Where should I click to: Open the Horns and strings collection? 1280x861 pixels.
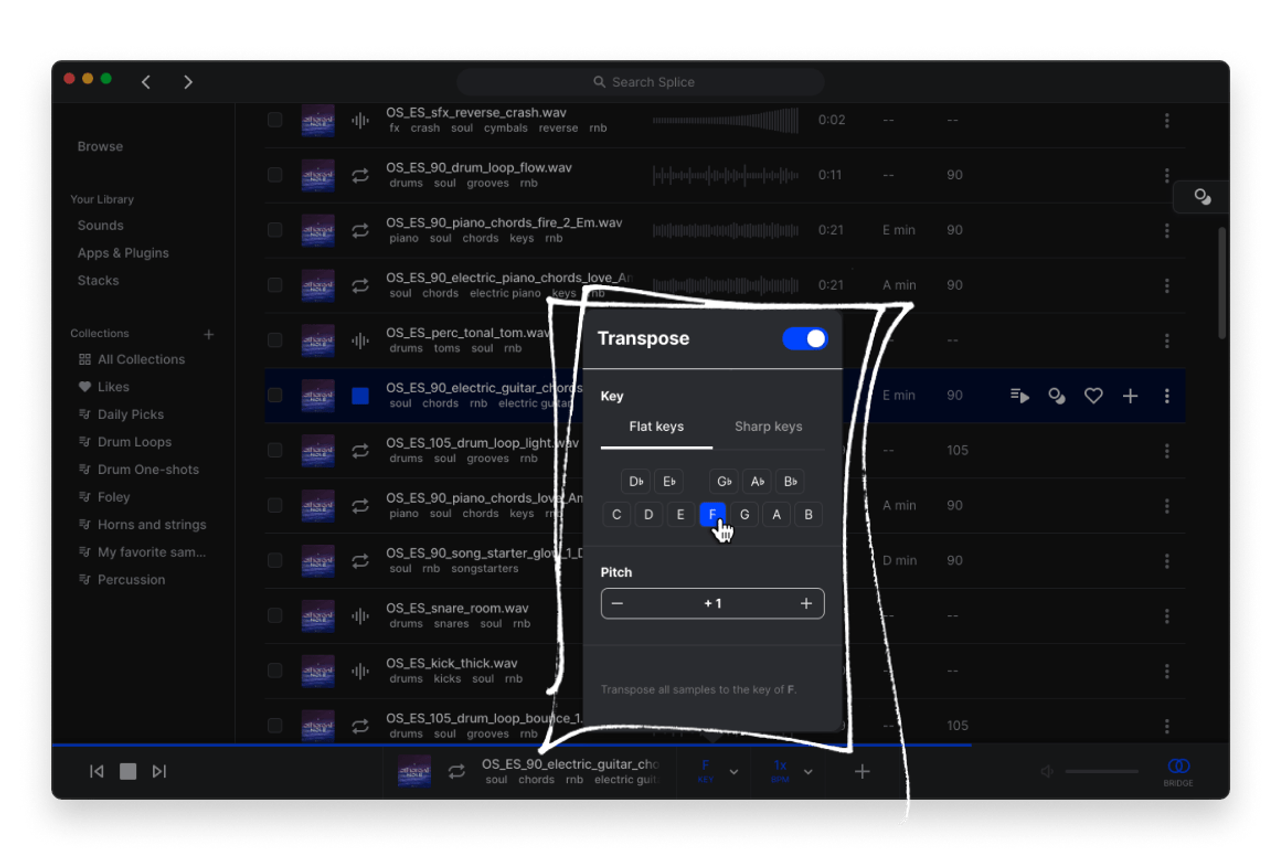point(142,524)
